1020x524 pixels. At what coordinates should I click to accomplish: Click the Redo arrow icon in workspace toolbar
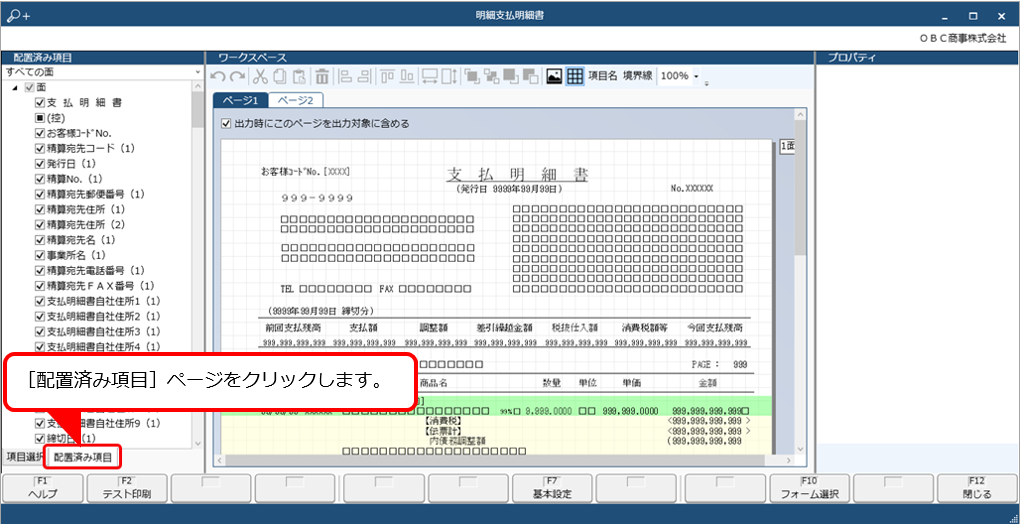(x=238, y=76)
